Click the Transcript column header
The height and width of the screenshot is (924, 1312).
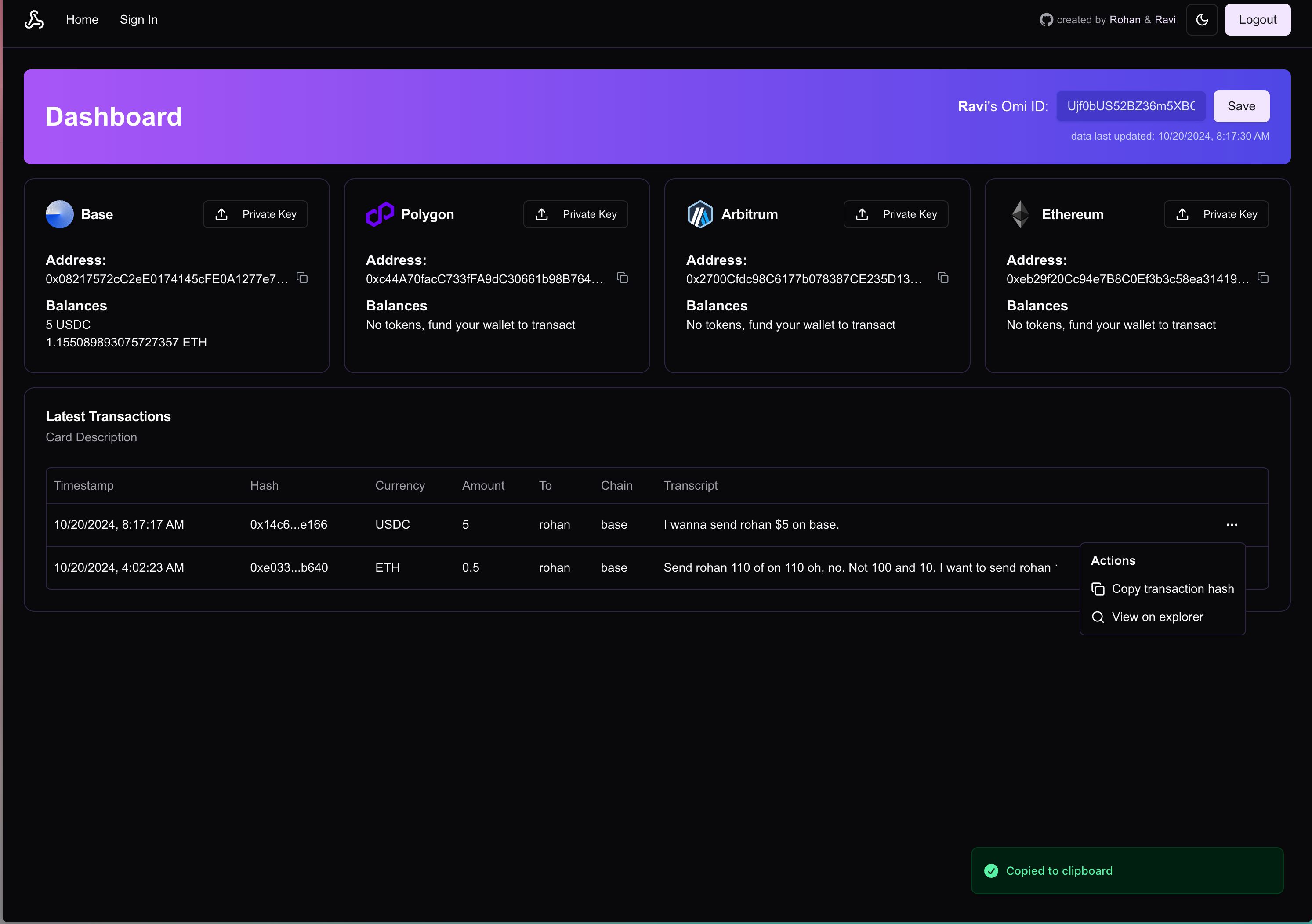click(690, 486)
